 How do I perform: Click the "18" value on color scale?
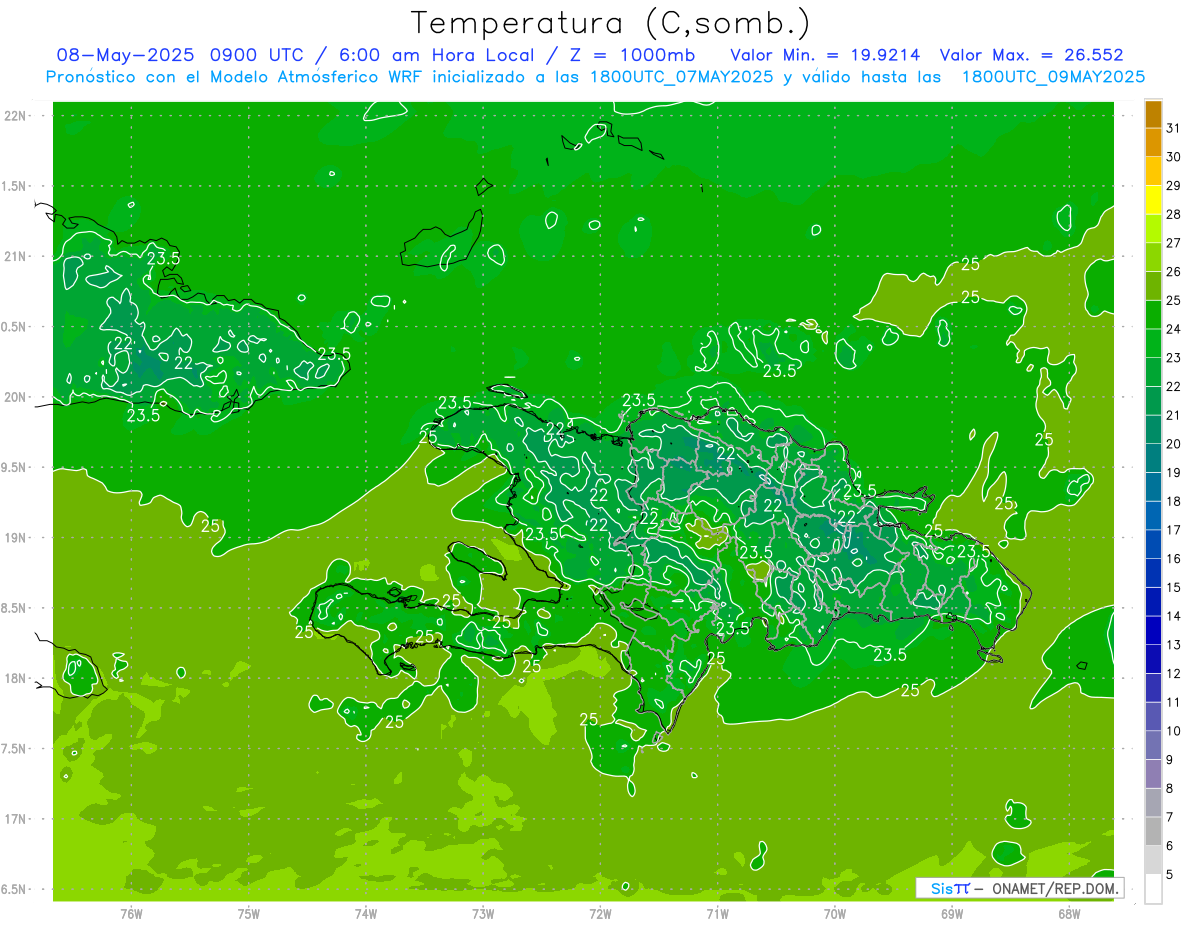coord(1174,501)
